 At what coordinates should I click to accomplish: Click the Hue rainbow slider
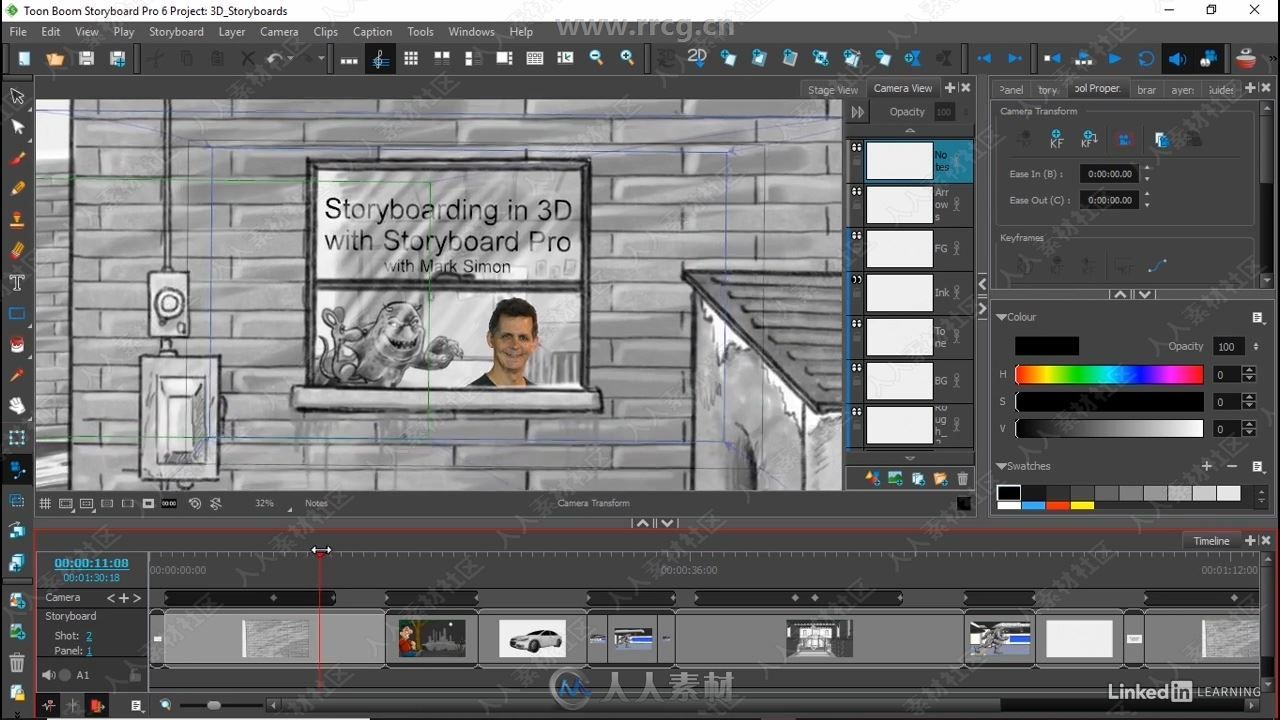tap(1109, 375)
